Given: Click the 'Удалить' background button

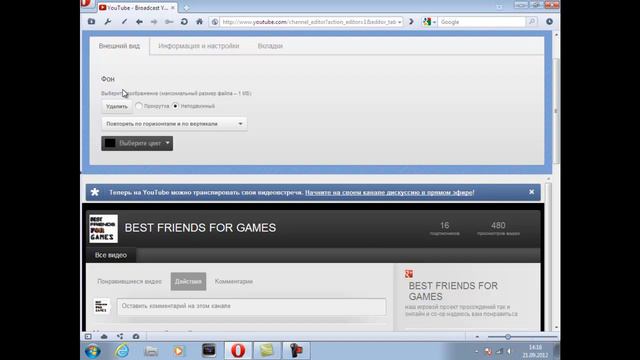Looking at the screenshot, I should click(117, 107).
